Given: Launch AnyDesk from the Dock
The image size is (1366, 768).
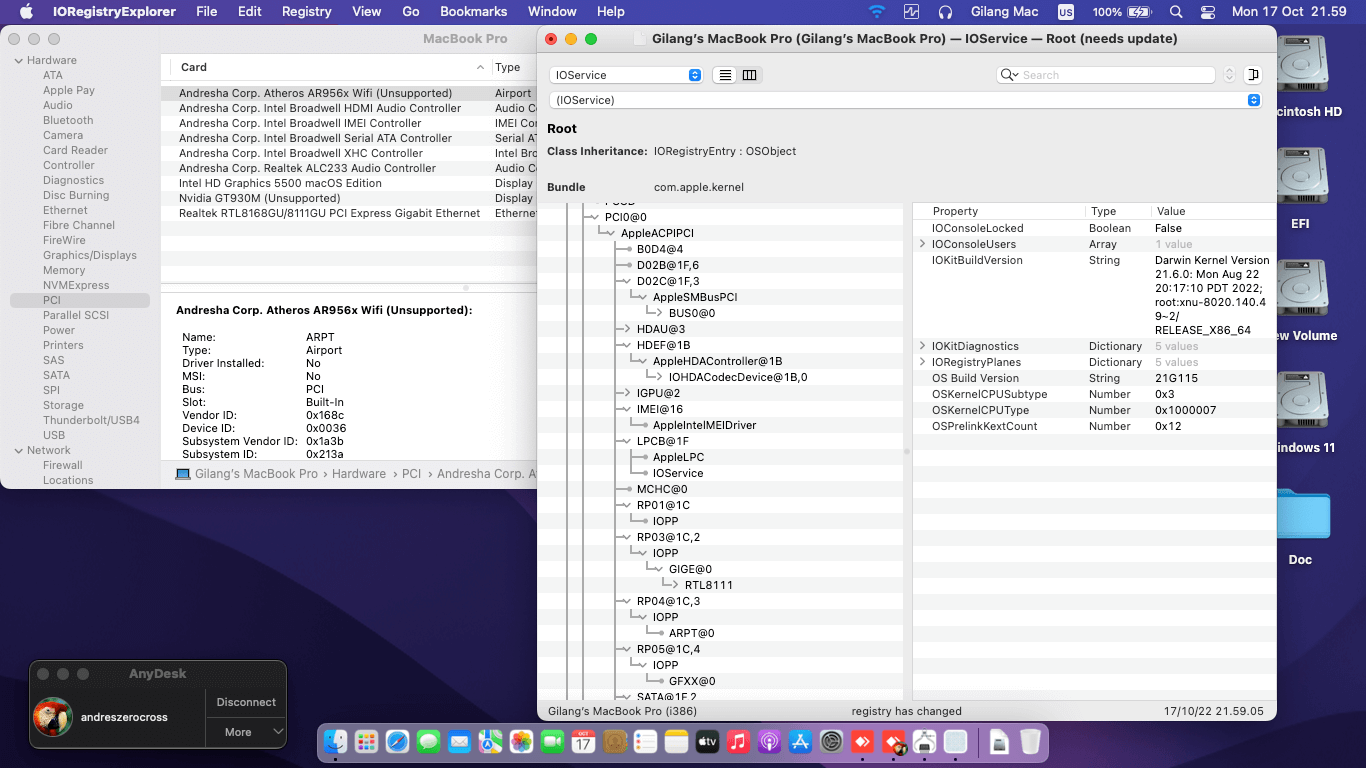Looking at the screenshot, I should pyautogui.click(x=862, y=742).
